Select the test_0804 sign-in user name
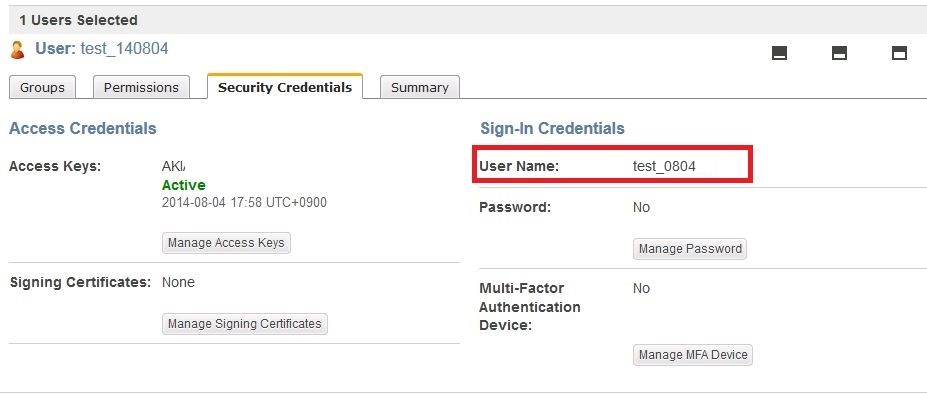Image resolution: width=927 pixels, height=394 pixels. tap(664, 166)
